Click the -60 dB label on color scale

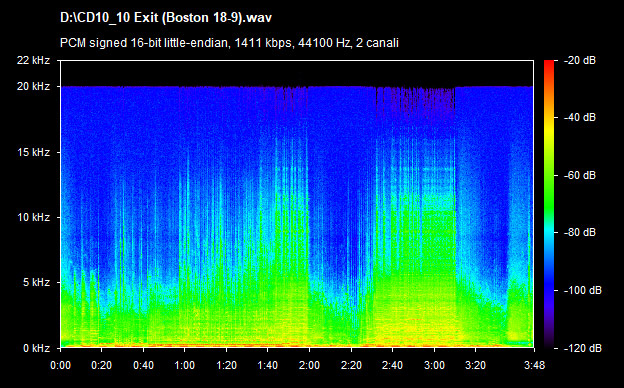[580, 175]
